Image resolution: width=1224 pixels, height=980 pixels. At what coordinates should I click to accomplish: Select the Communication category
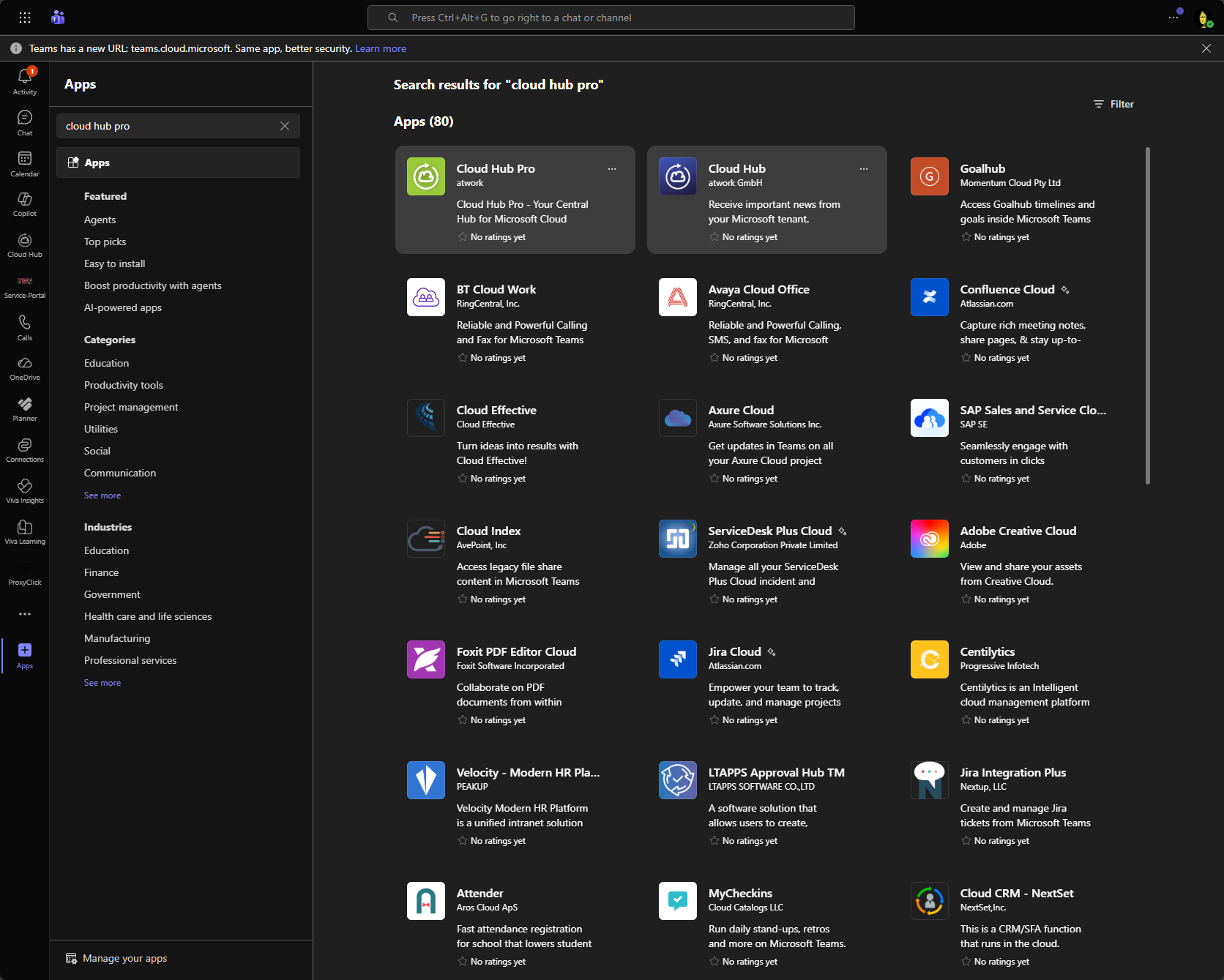point(120,473)
